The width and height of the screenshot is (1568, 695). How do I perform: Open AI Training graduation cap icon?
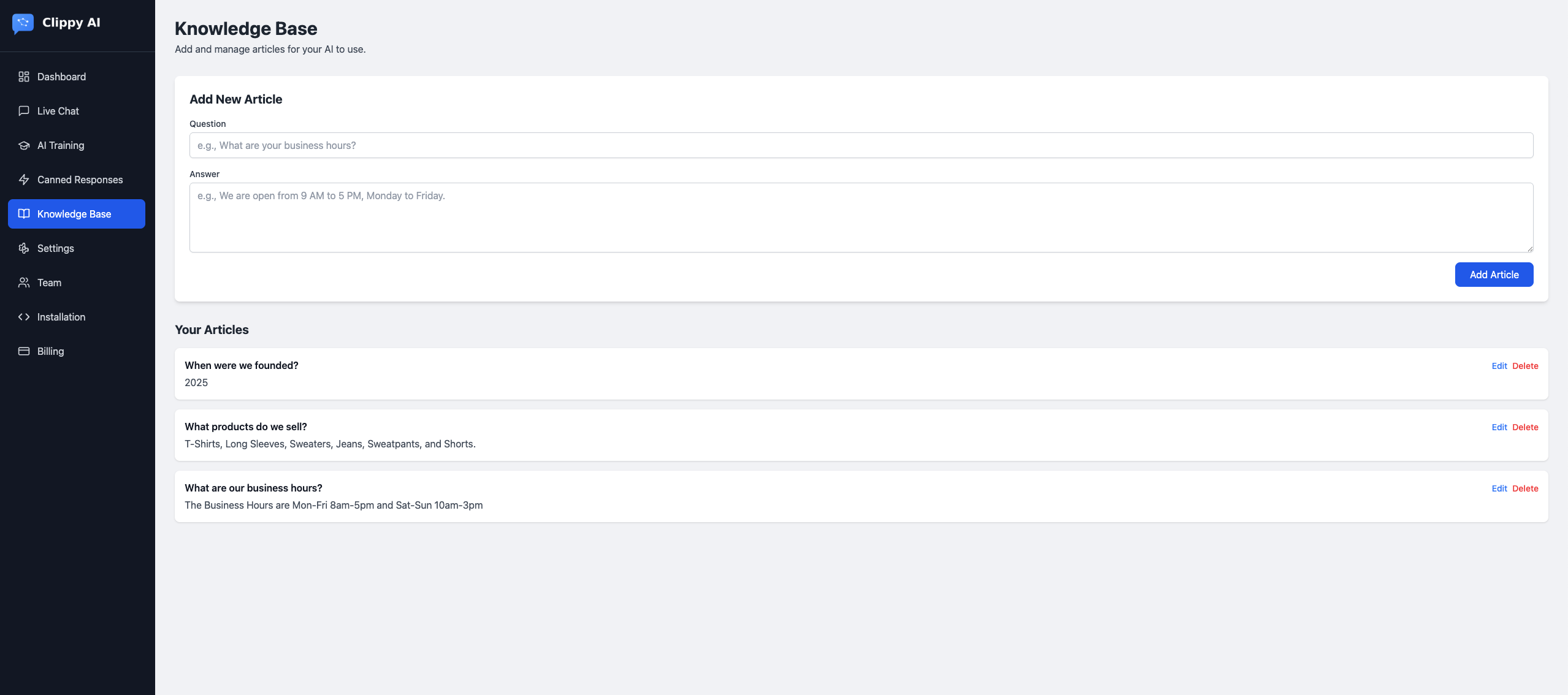click(24, 145)
